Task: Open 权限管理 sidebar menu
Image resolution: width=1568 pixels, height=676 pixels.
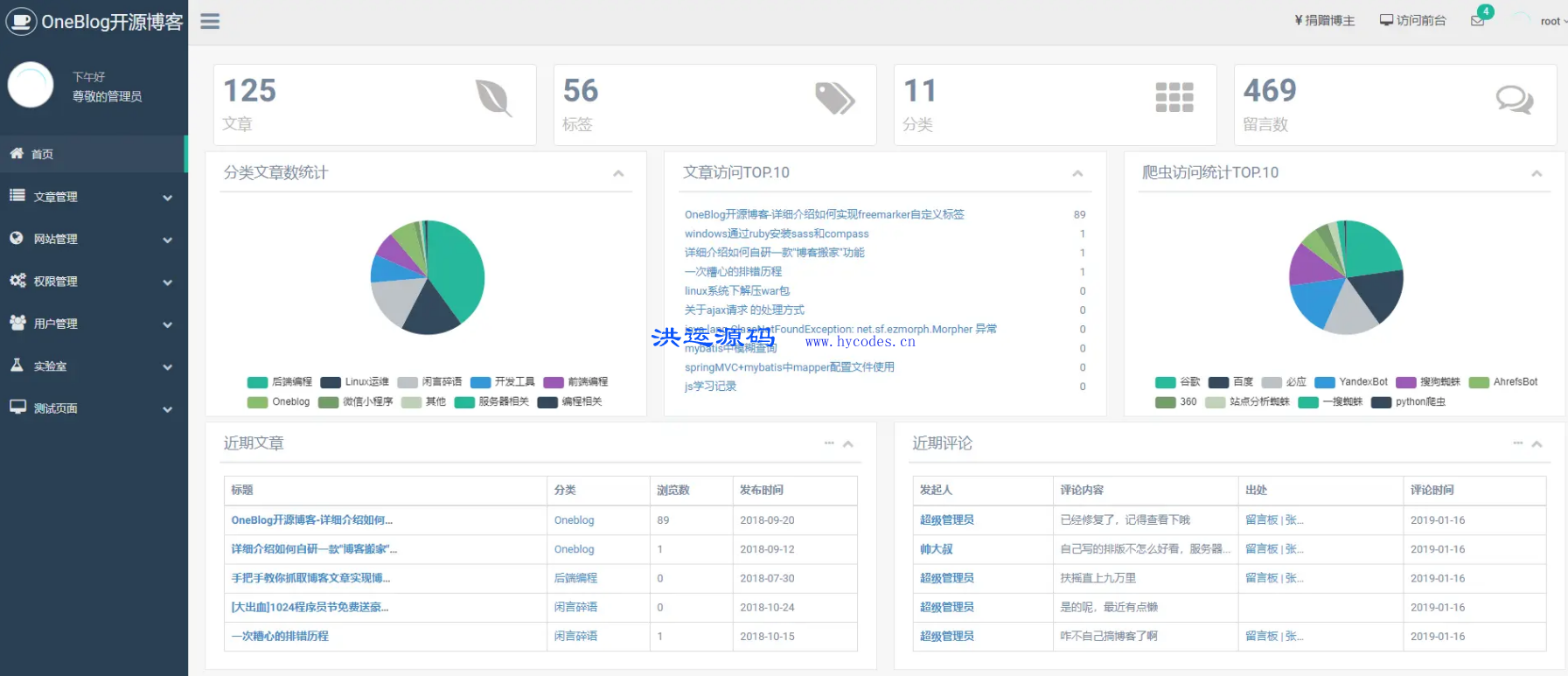Action: [x=94, y=282]
